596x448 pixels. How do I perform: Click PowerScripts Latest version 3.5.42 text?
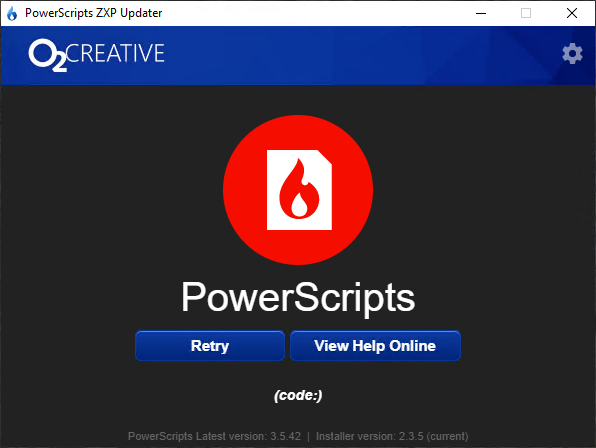coord(214,436)
